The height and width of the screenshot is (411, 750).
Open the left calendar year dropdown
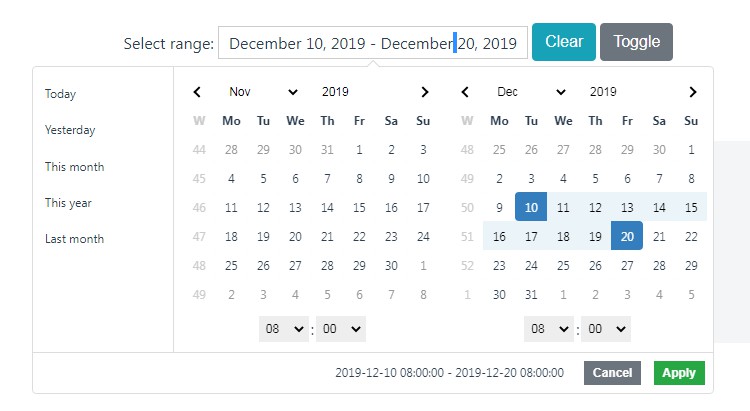pyautogui.click(x=357, y=92)
